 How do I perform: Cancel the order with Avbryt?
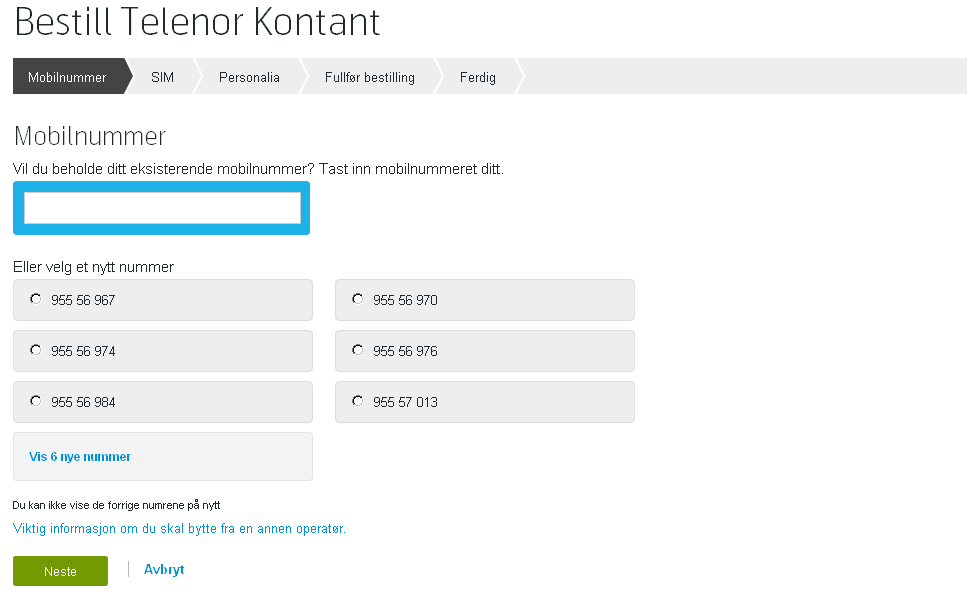164,570
